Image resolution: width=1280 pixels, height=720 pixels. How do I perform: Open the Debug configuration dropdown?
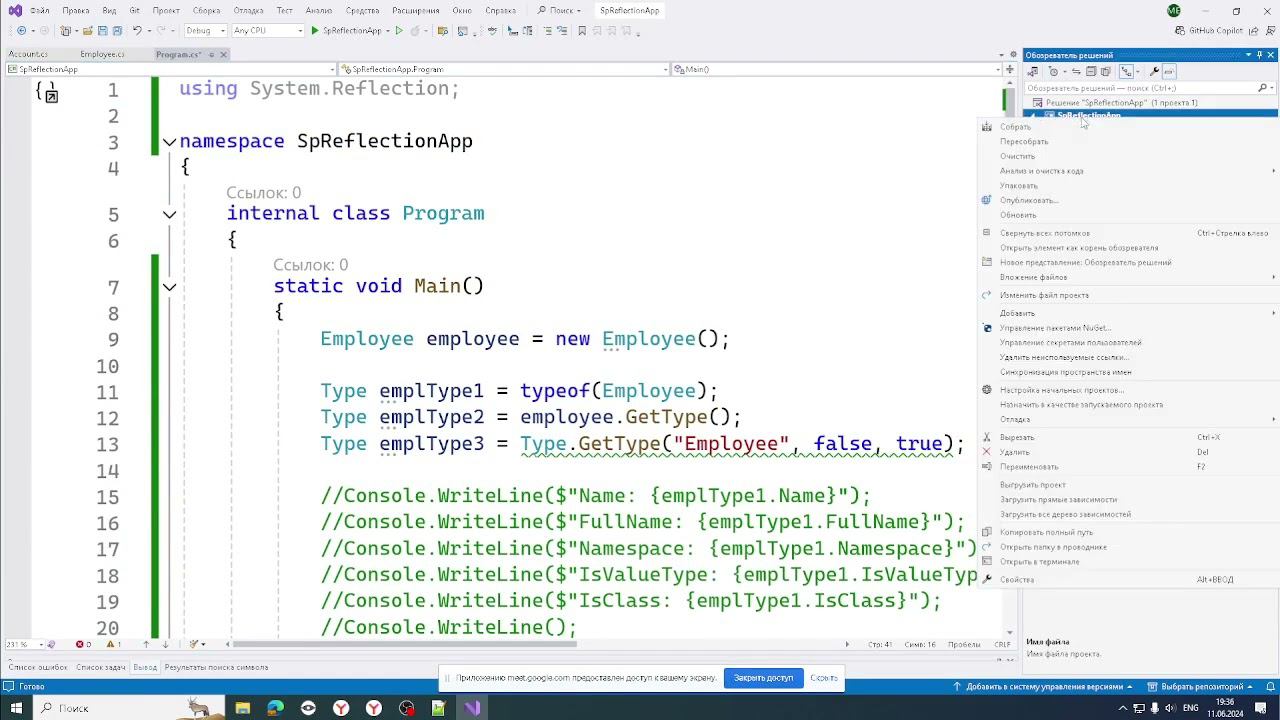click(x=205, y=31)
